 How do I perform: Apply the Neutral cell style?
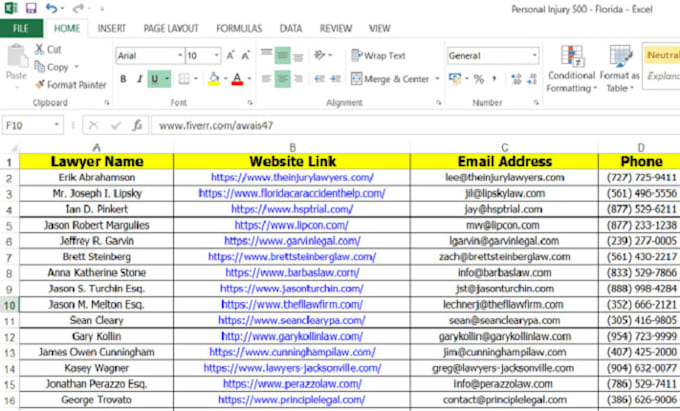662,55
